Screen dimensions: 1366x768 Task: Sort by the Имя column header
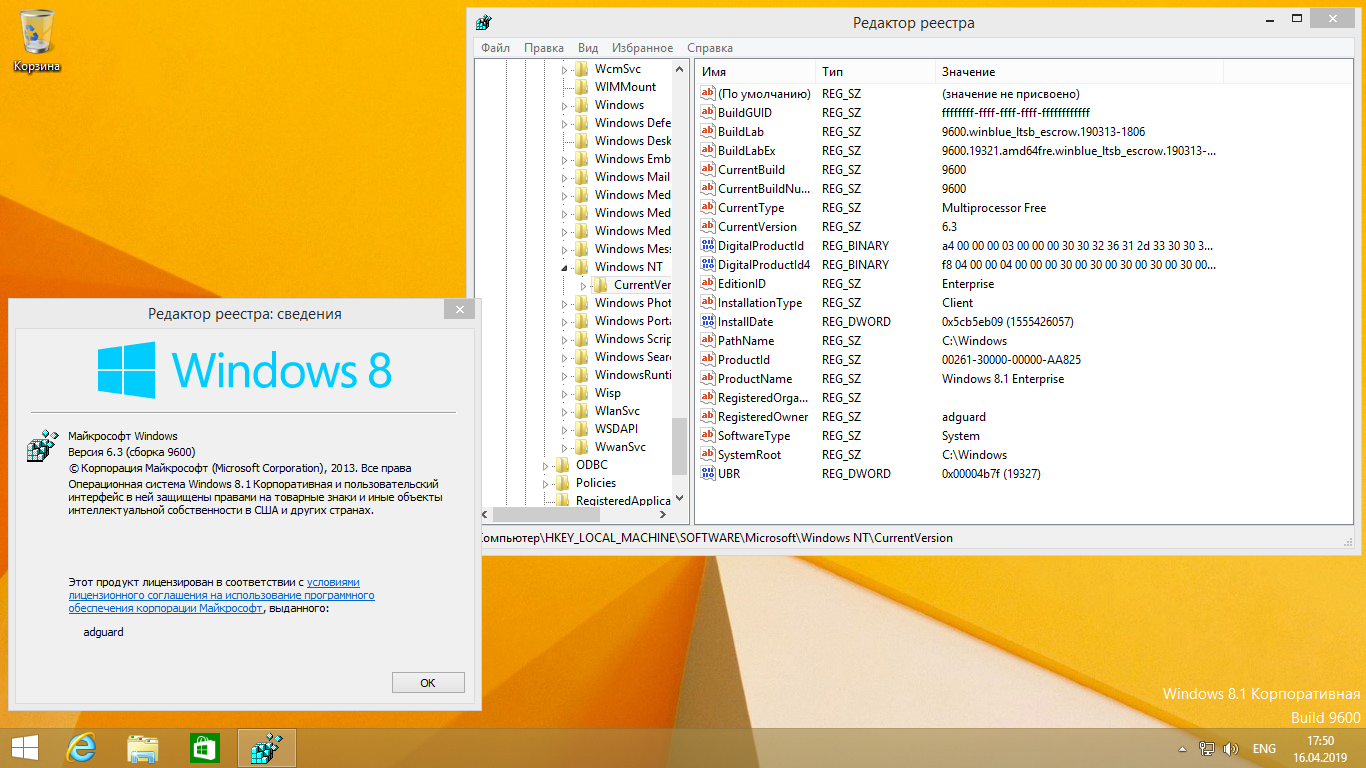(755, 72)
